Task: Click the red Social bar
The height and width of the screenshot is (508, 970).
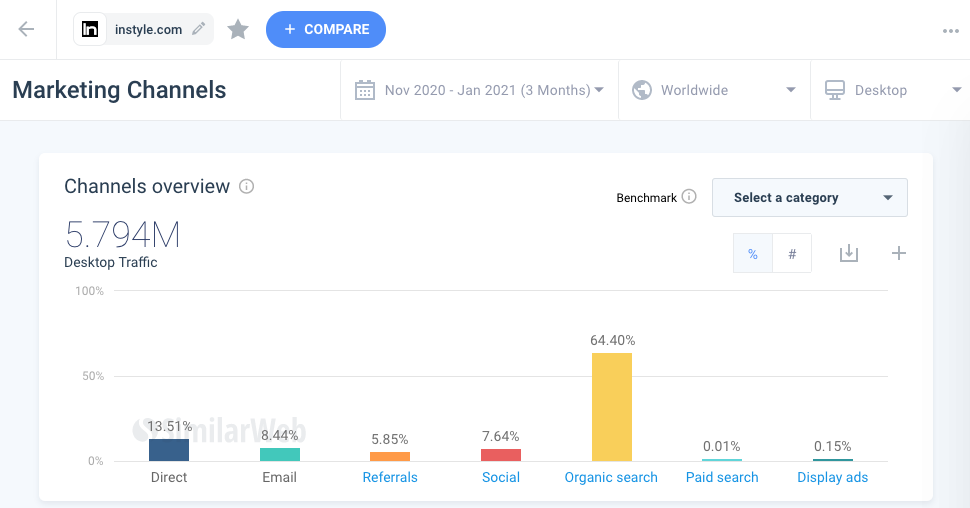Action: click(x=501, y=455)
